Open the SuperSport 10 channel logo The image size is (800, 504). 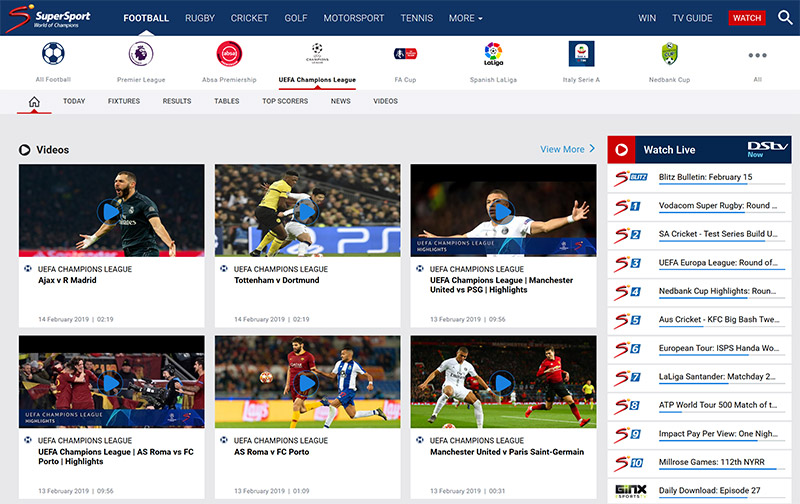point(629,463)
